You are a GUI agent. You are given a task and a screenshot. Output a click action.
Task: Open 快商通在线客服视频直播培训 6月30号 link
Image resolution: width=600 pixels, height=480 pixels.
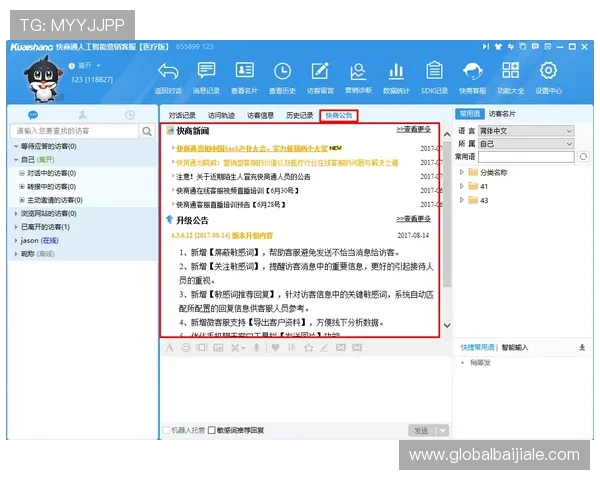click(x=237, y=191)
